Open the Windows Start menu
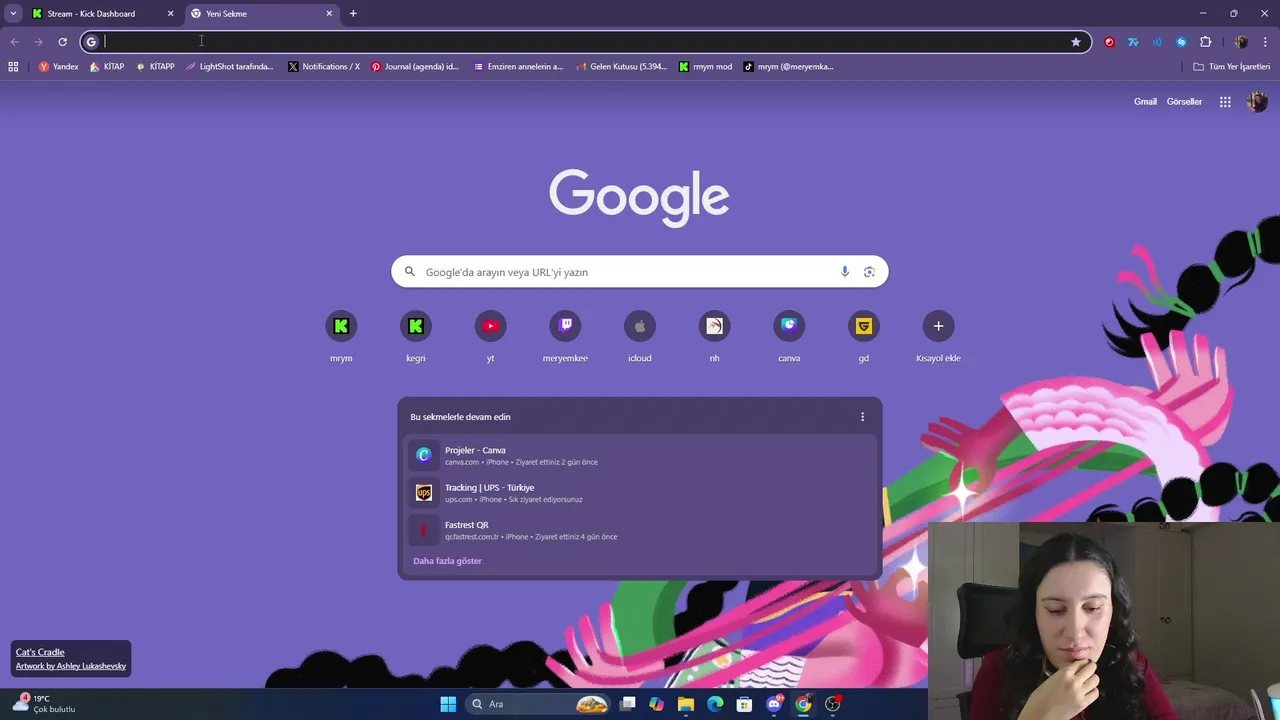Screen dimensions: 1280x720 click(x=448, y=704)
